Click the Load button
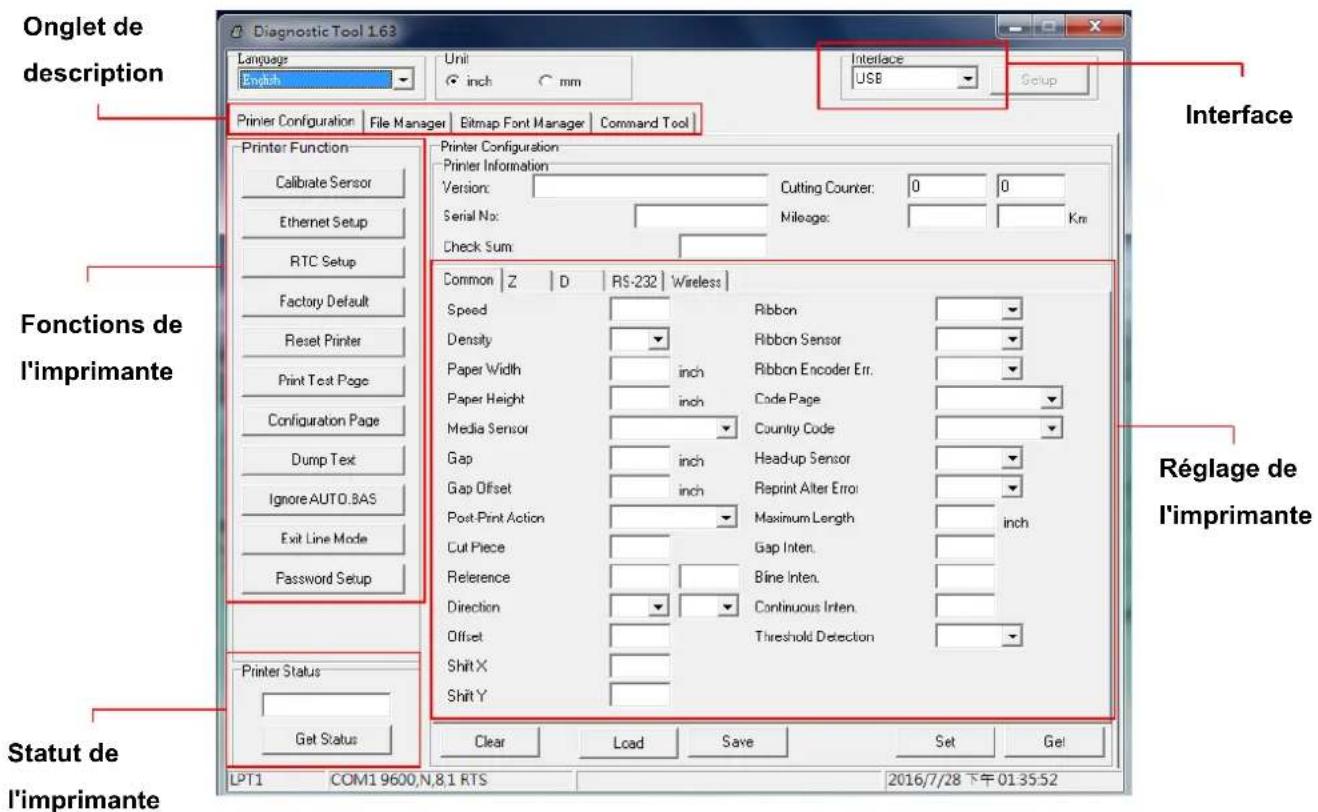The image size is (1318, 812). pos(628,742)
